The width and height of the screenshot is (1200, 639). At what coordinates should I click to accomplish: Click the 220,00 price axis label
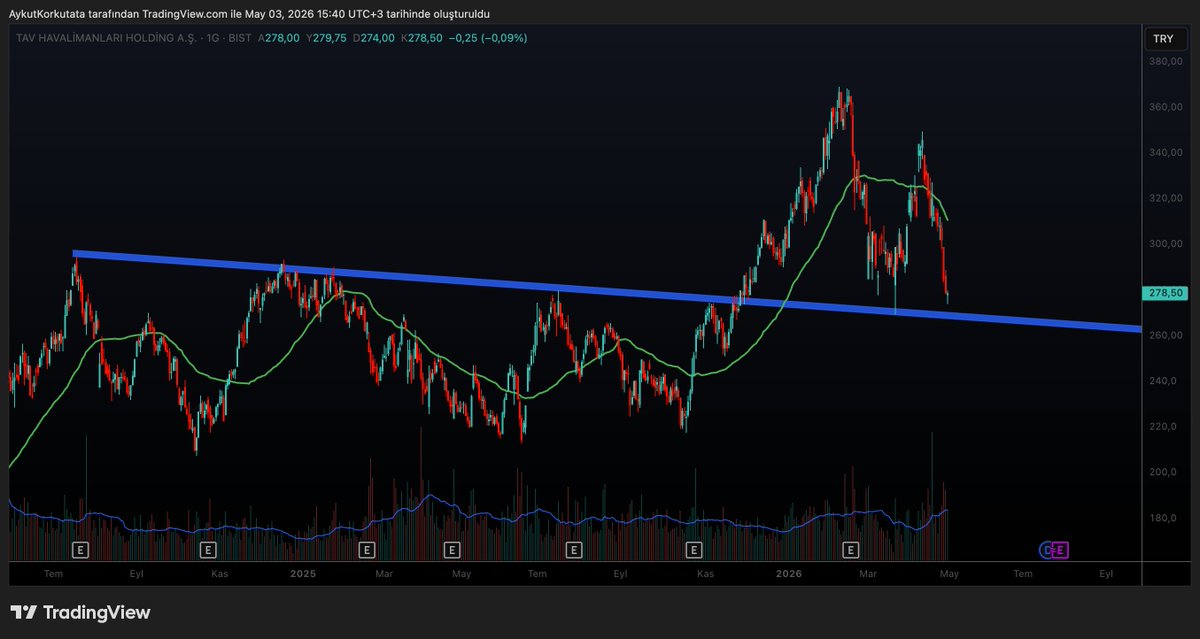[1165, 427]
